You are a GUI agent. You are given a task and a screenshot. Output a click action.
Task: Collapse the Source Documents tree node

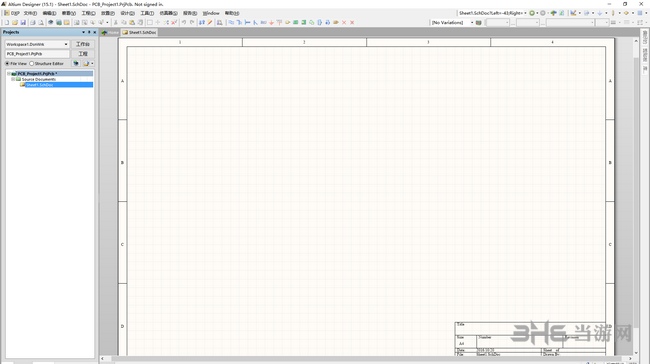pos(13,79)
